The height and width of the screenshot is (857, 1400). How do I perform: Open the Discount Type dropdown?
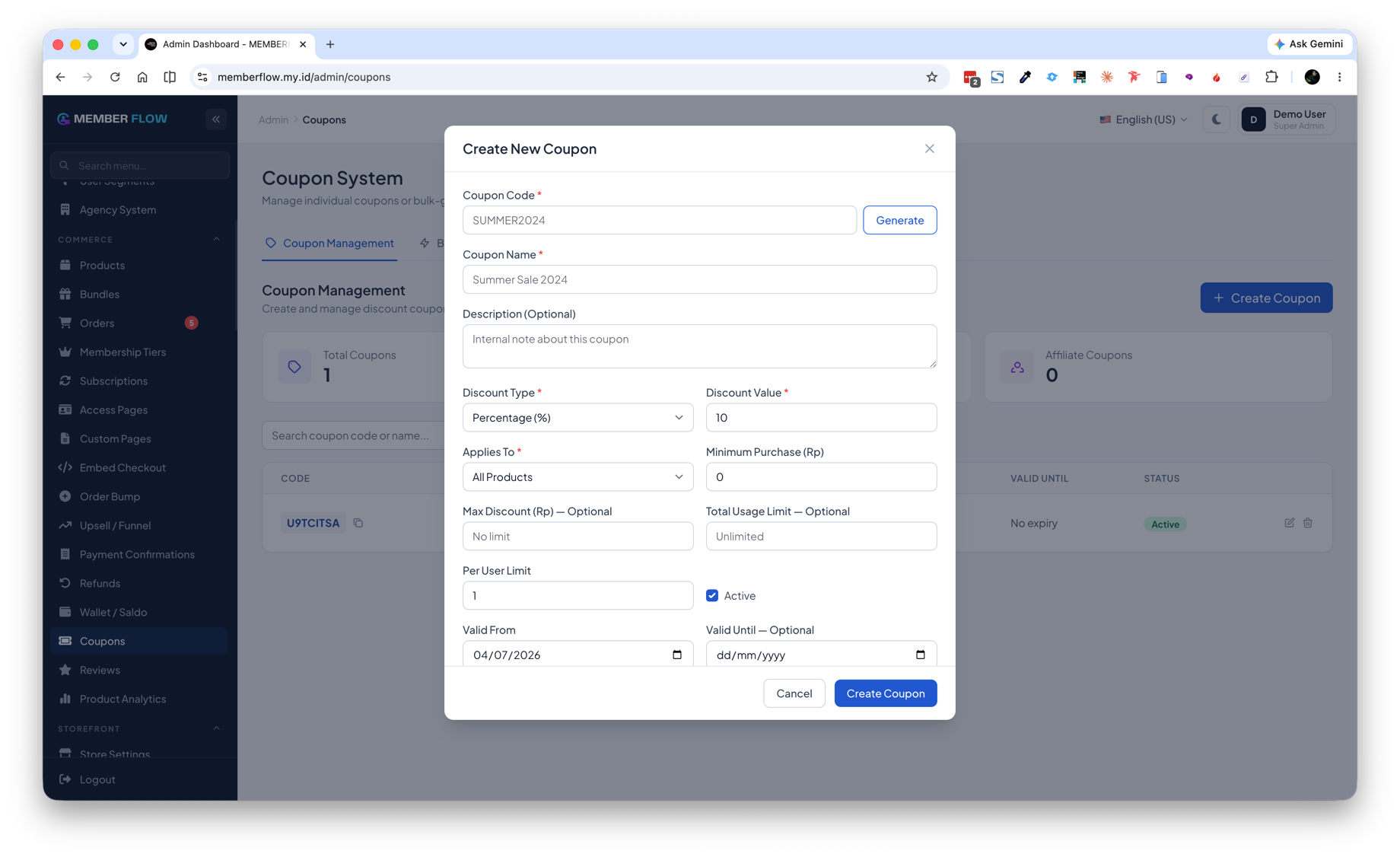click(x=578, y=417)
